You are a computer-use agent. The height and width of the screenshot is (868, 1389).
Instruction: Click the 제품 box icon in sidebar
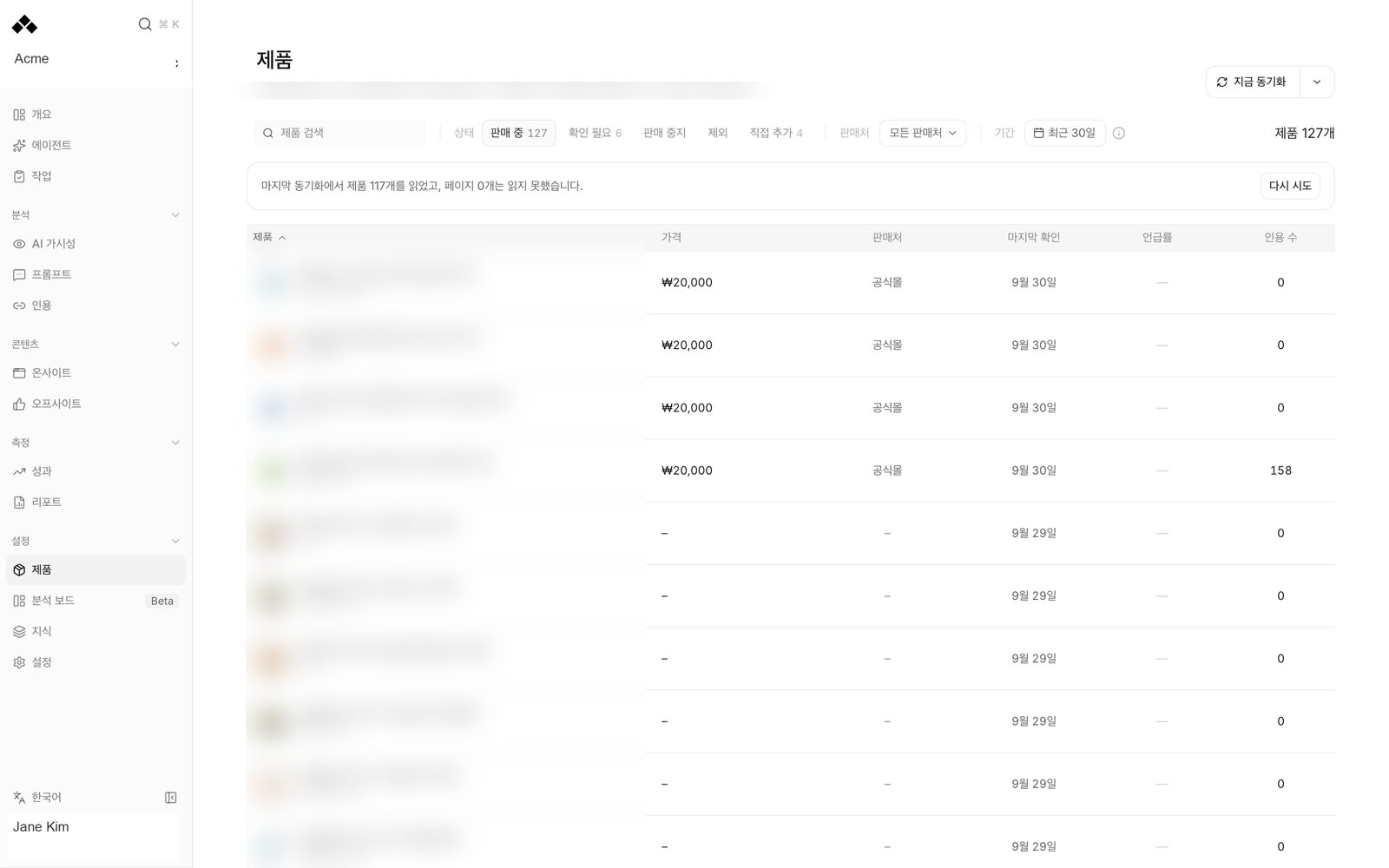coord(19,570)
